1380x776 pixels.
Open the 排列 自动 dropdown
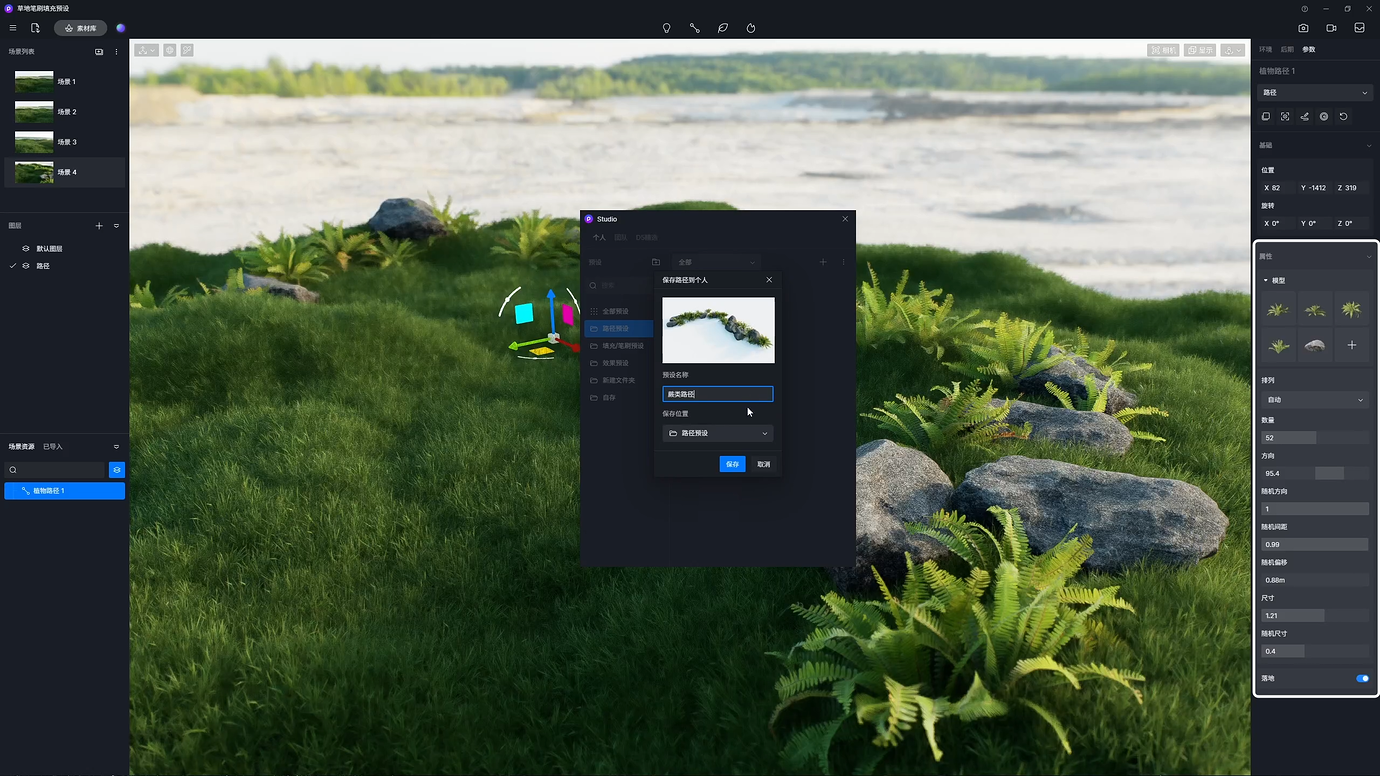click(1314, 400)
